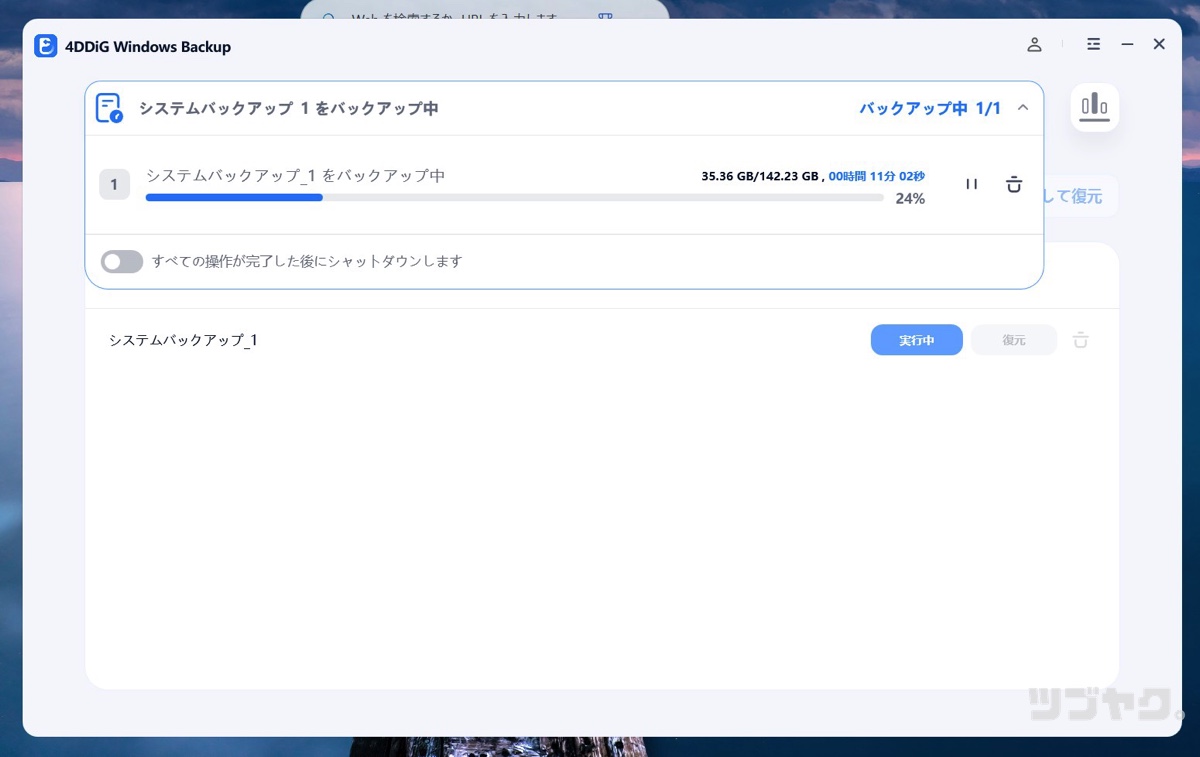Collapse the backup progress panel
This screenshot has width=1200, height=757.
click(1022, 107)
